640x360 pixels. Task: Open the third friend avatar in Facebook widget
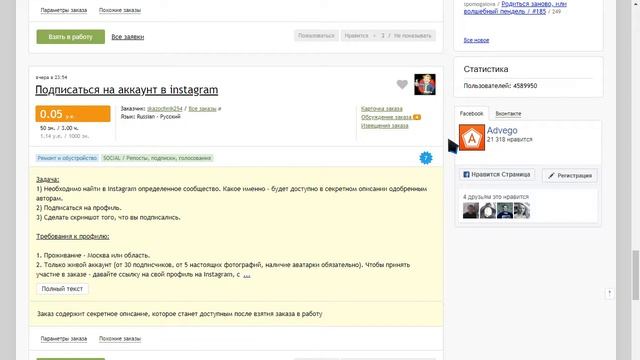coord(505,211)
